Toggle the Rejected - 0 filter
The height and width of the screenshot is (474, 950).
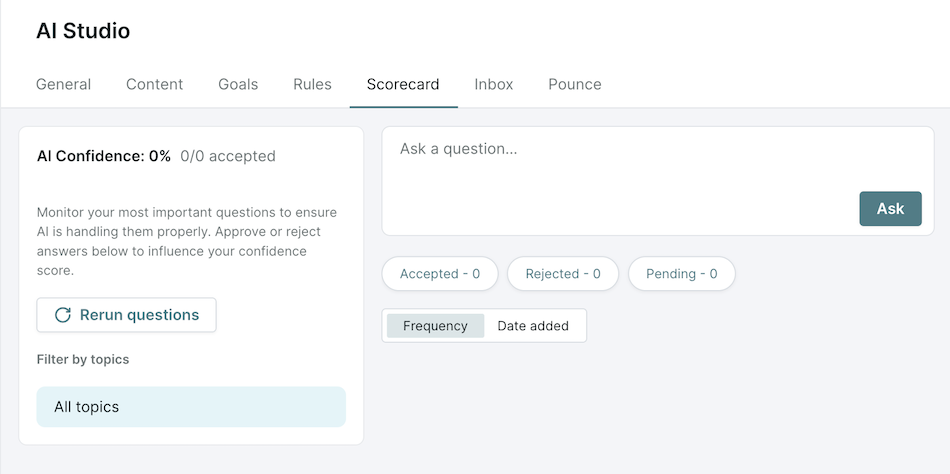click(563, 274)
